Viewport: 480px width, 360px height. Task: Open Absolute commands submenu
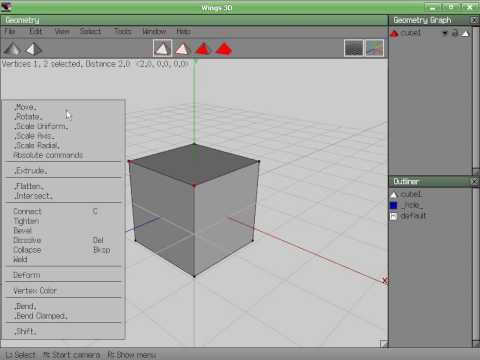64,155
